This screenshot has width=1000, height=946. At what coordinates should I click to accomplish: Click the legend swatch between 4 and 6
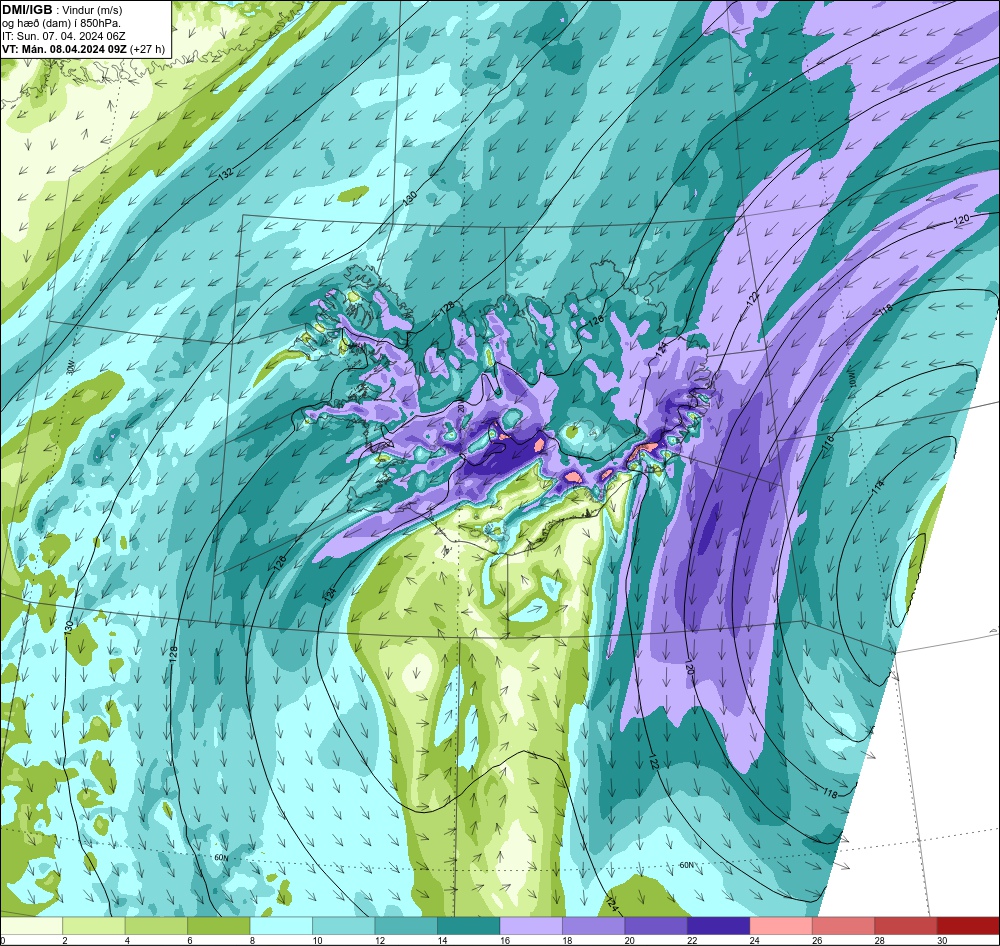click(157, 926)
